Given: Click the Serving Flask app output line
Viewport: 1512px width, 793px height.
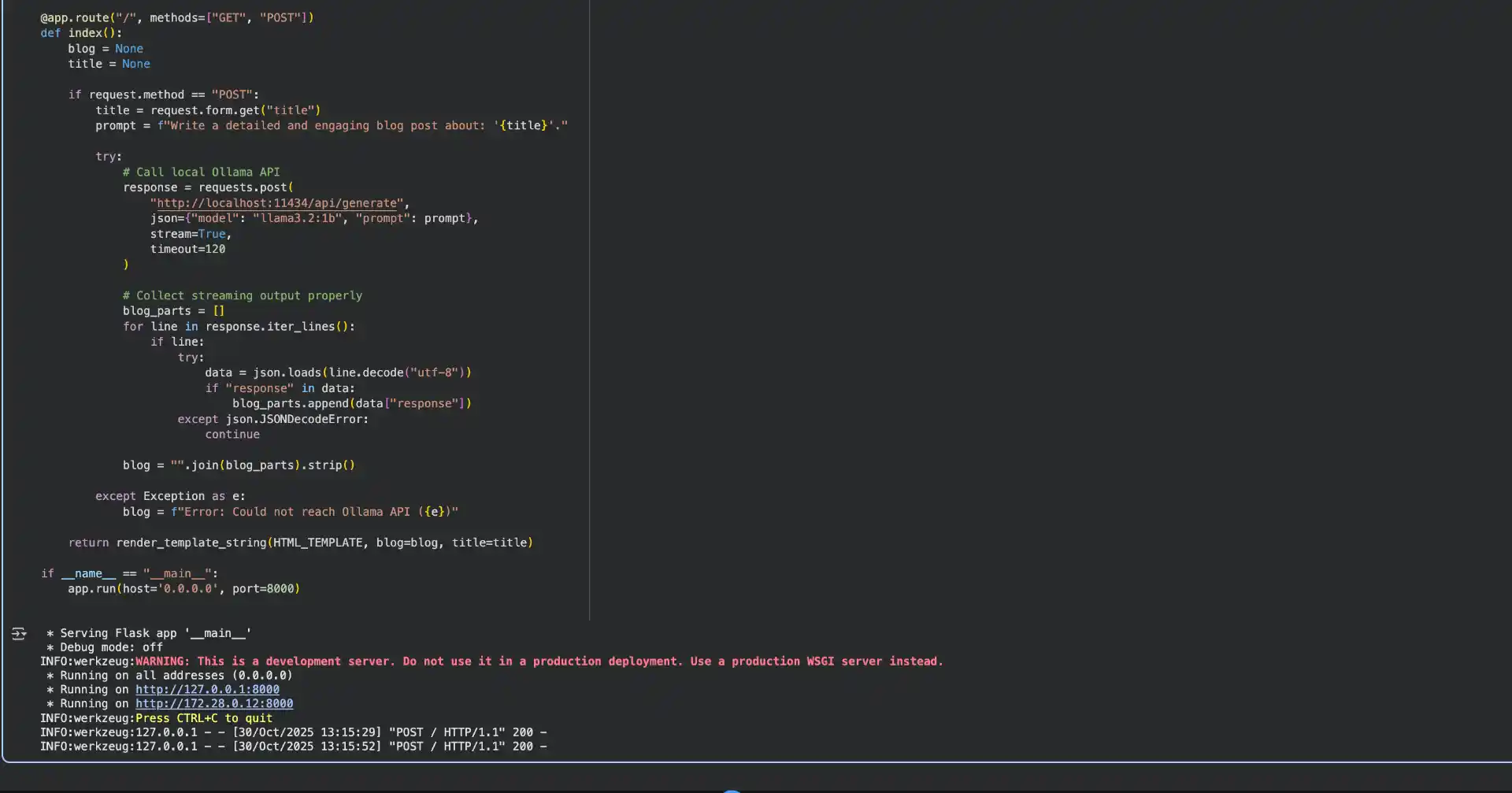Looking at the screenshot, I should 147,632.
